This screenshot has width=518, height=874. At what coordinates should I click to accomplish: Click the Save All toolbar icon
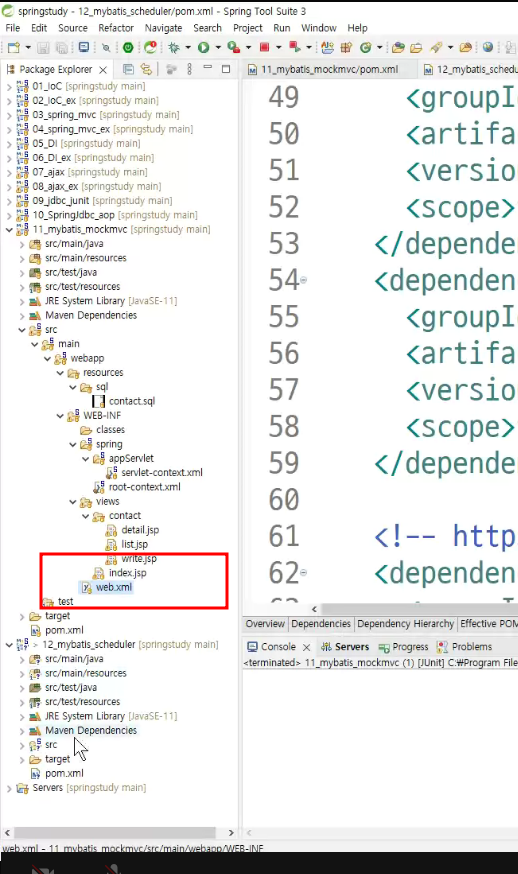point(62,48)
